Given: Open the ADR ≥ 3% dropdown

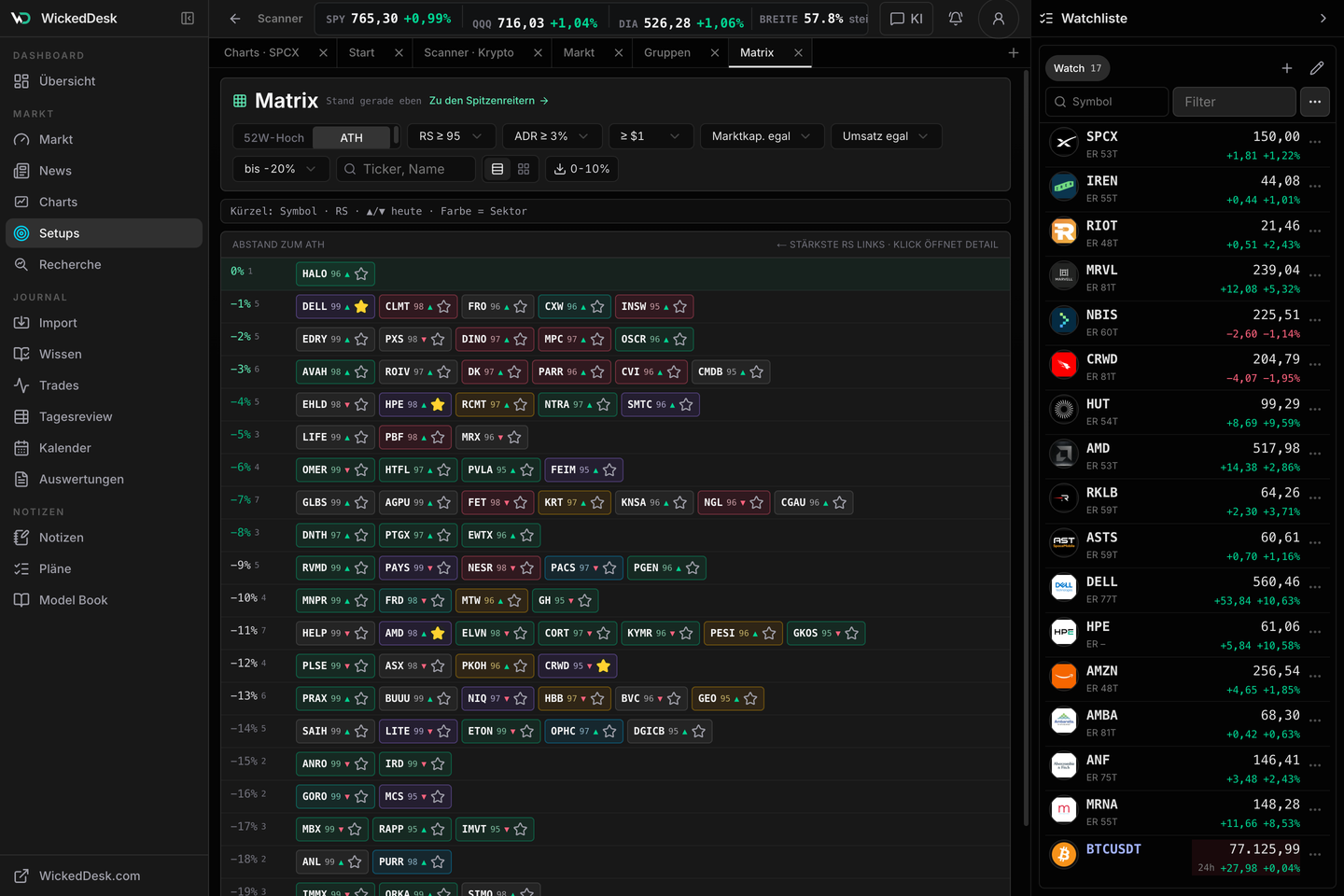Looking at the screenshot, I should 552,136.
